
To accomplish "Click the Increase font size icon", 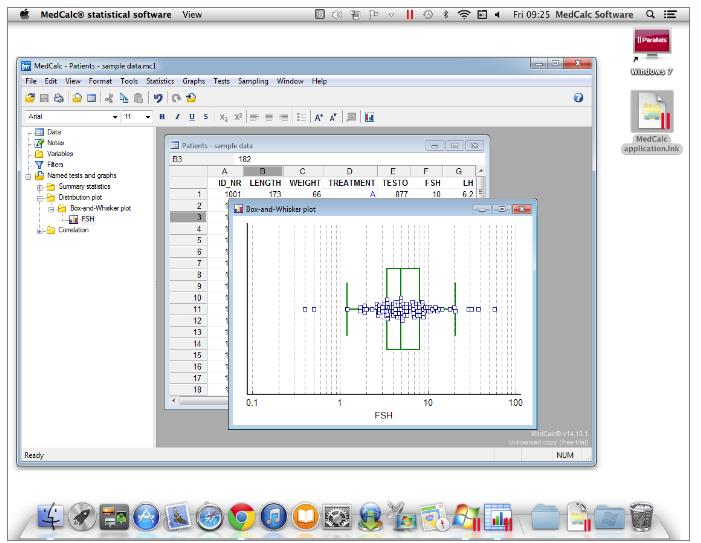I will tap(318, 117).
